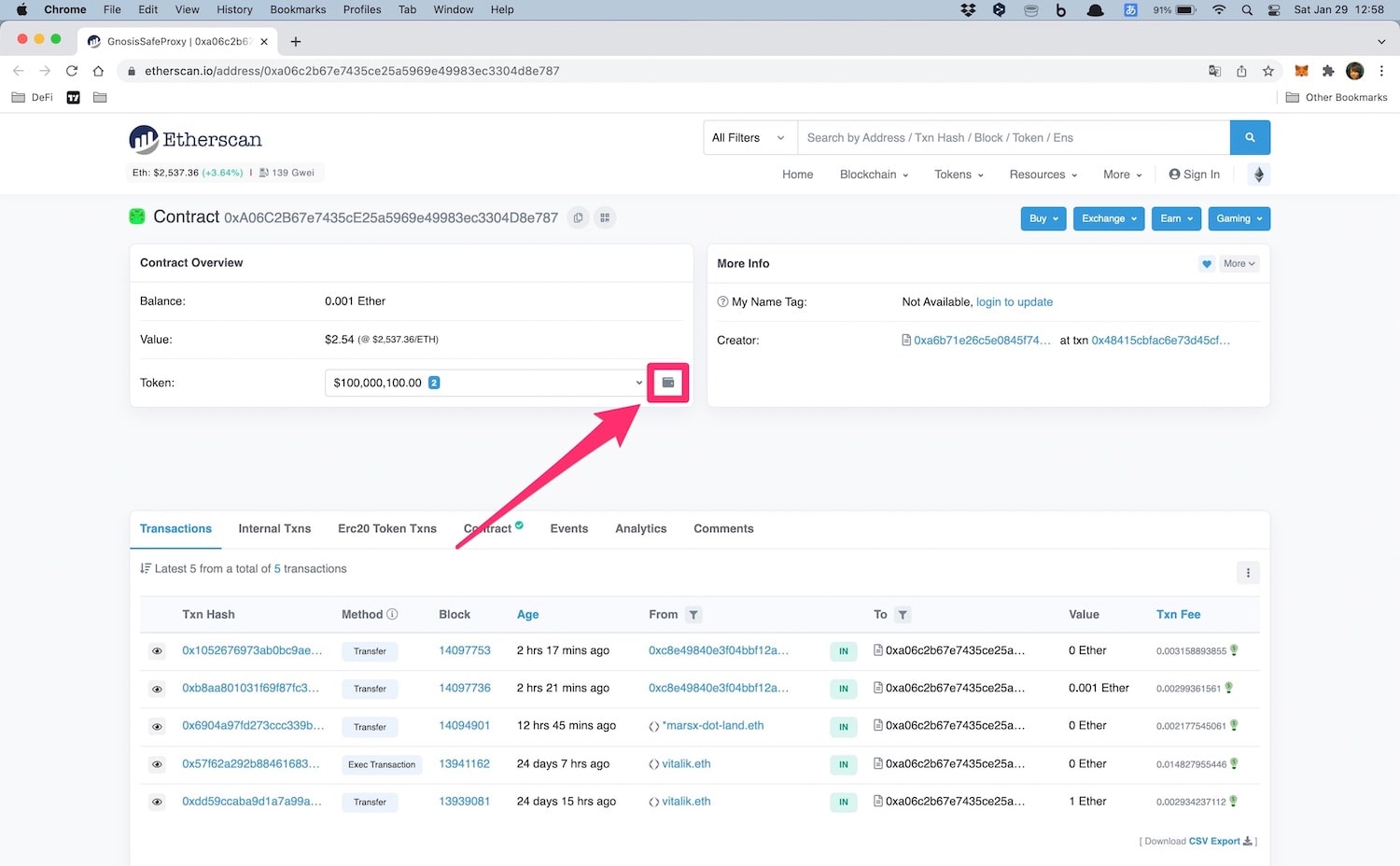Screen dimensions: 1400x866
Task: Open Chrome Bookmarks menu
Action: point(298,9)
